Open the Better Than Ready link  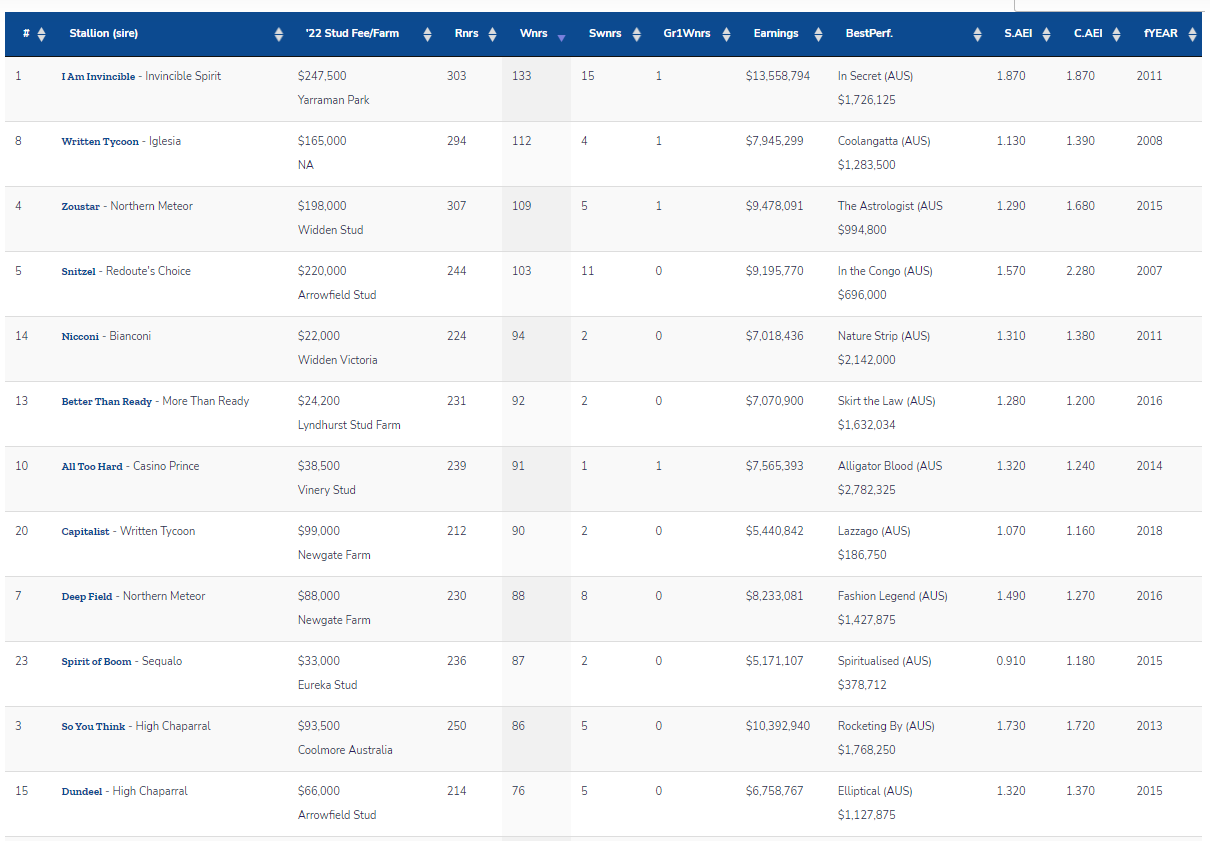click(106, 402)
